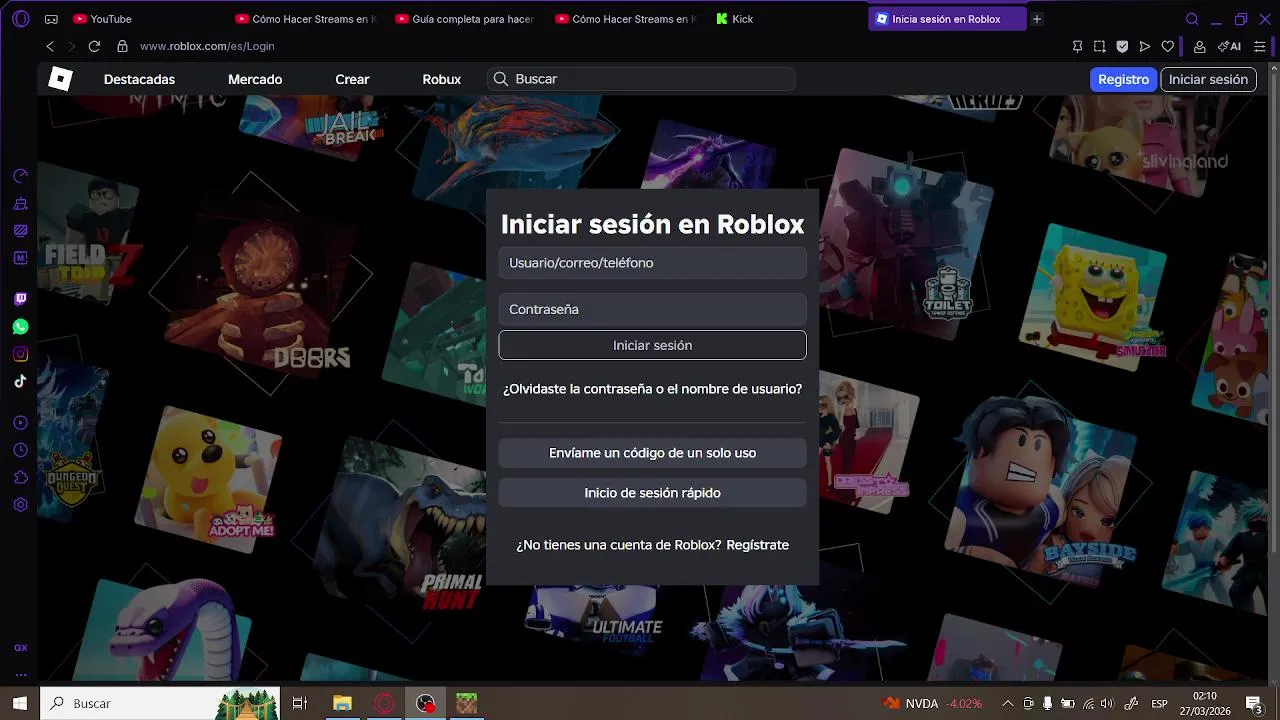
Task: Open the Windows Start menu
Action: (19, 703)
